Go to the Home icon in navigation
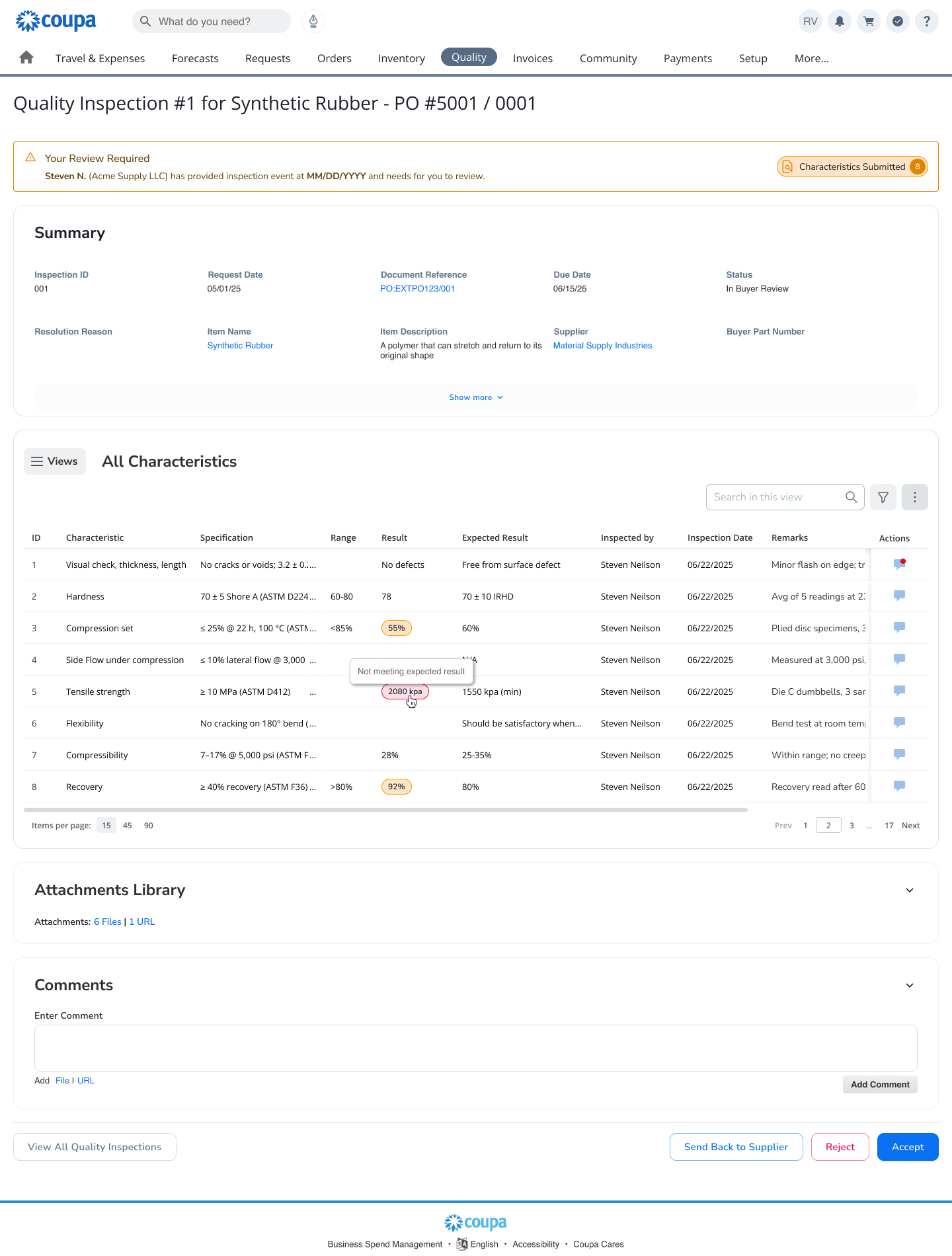The image size is (952, 1256). [26, 58]
